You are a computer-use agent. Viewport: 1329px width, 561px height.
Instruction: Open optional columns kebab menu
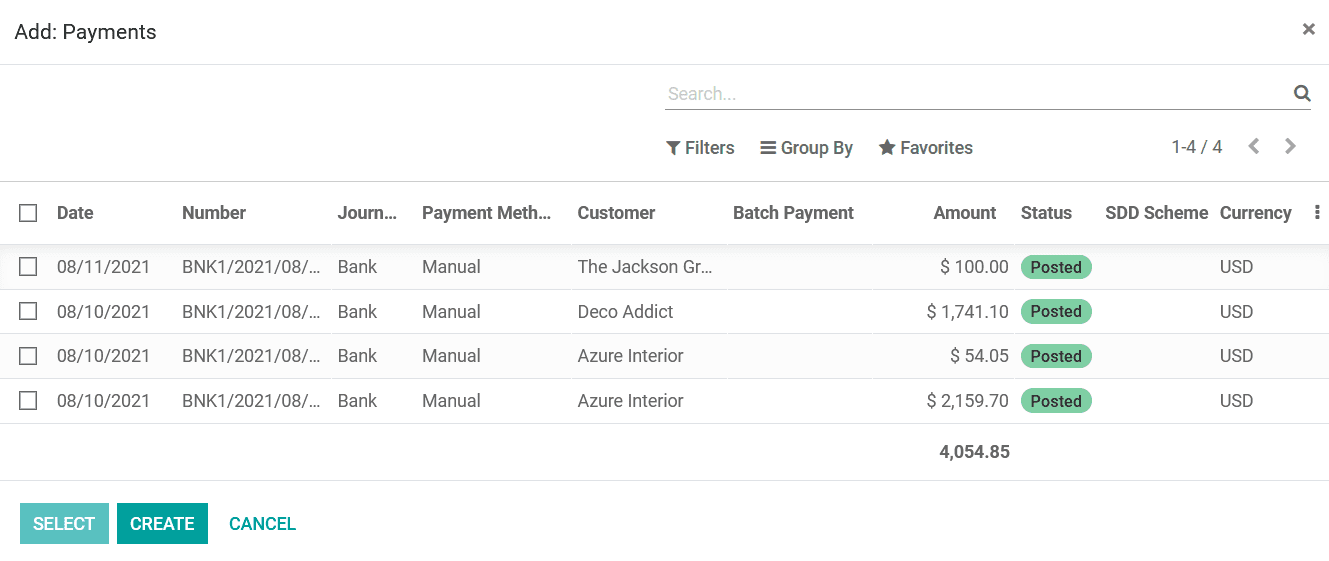pos(1317,212)
